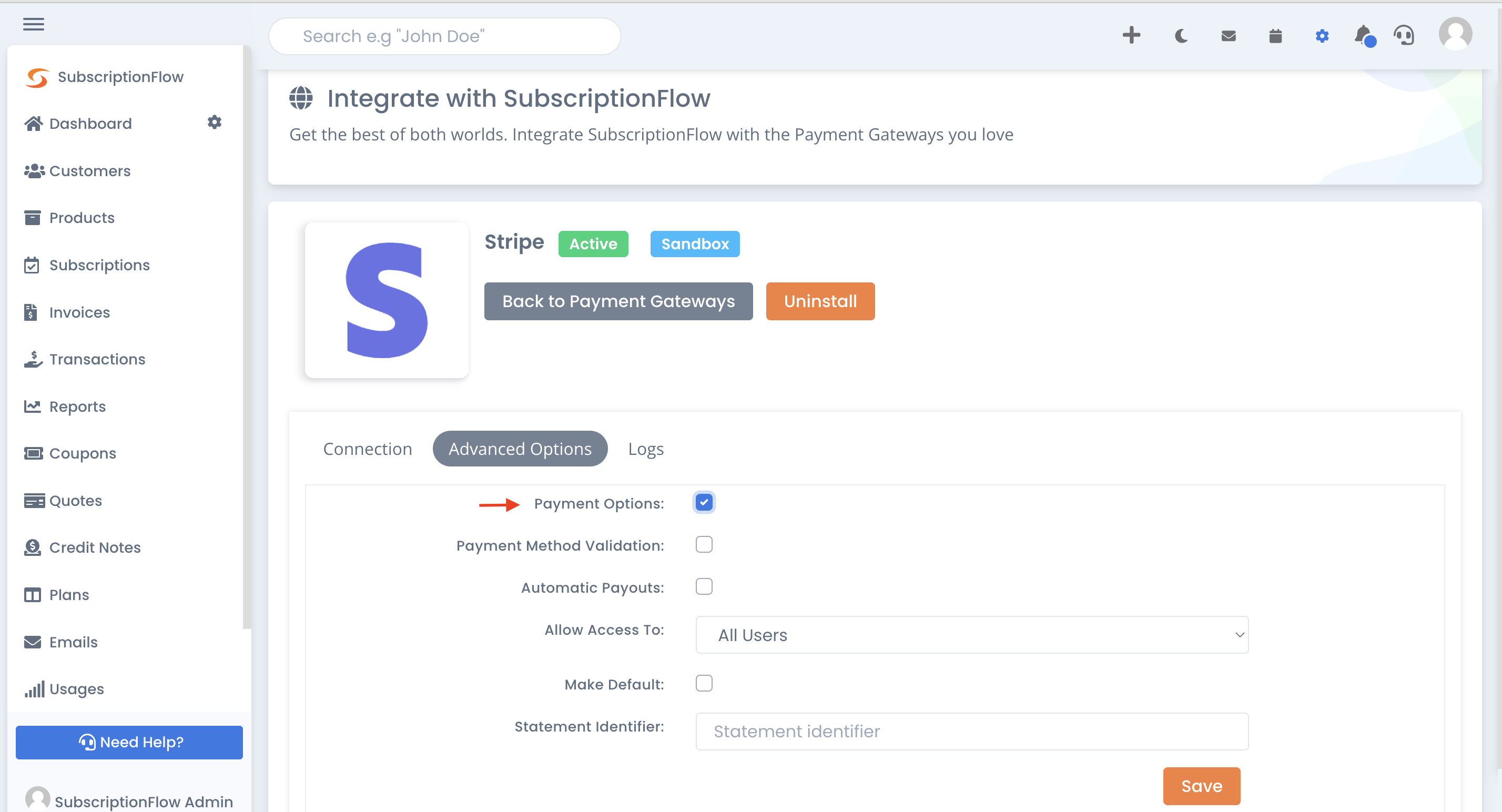
Task: Click the Emails envelope icon in sidebar
Action: click(x=33, y=642)
